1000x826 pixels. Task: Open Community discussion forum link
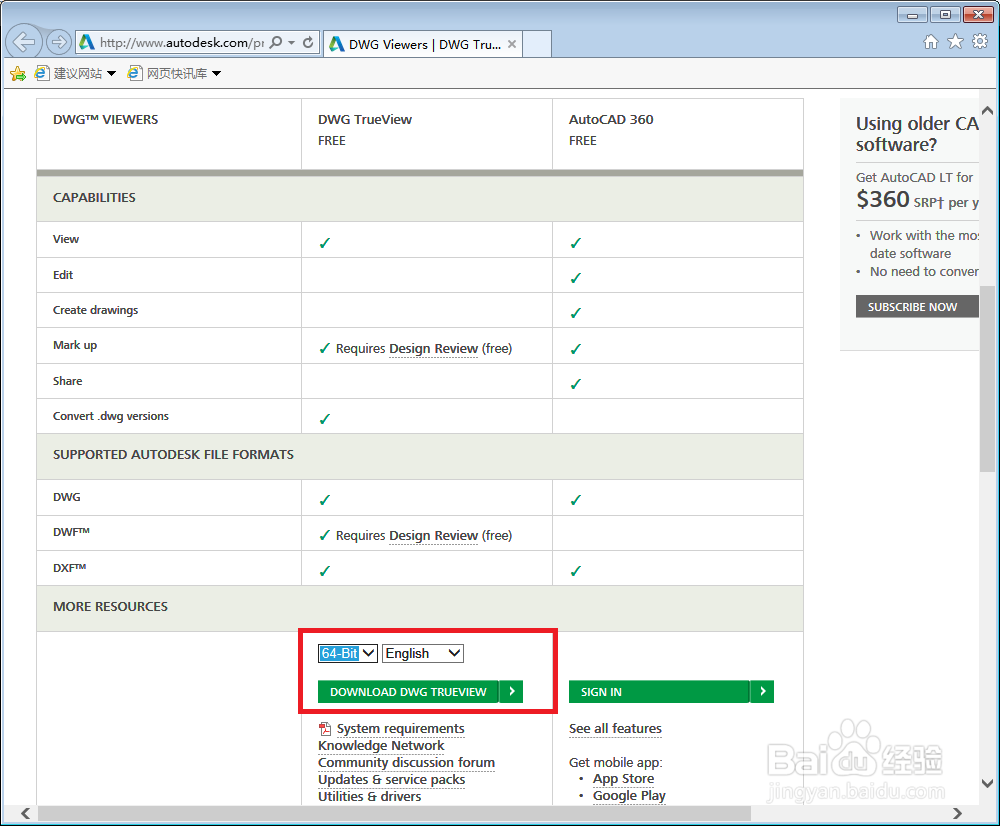coord(406,763)
